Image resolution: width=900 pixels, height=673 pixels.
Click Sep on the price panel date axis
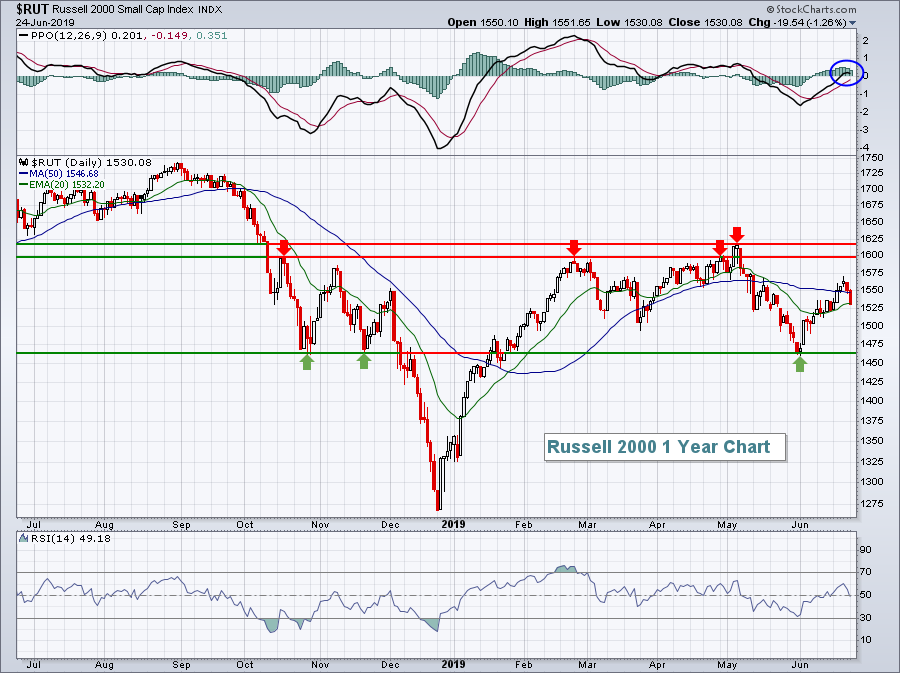click(181, 525)
